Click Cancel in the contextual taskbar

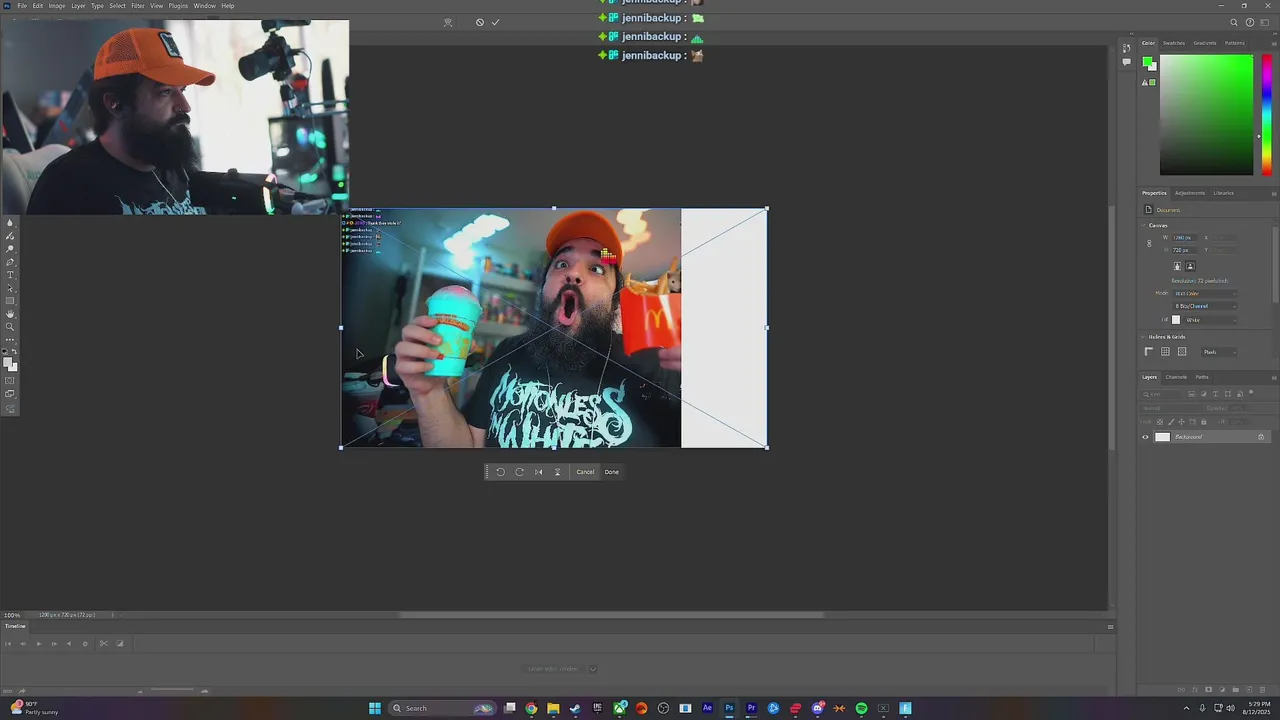[x=585, y=472]
